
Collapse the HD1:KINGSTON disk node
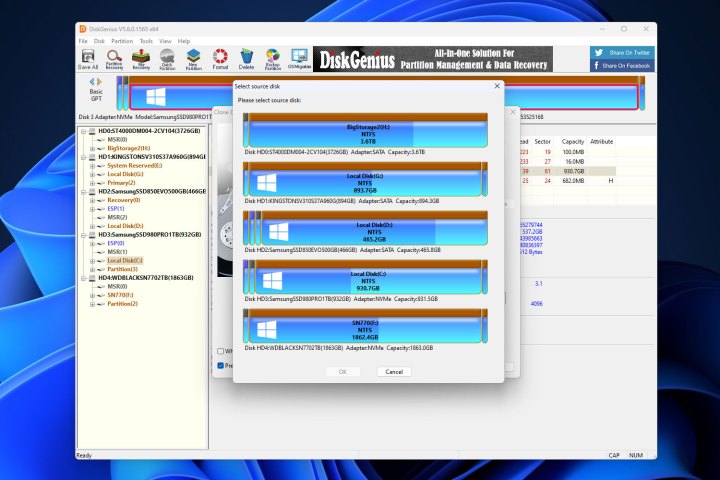pos(84,157)
